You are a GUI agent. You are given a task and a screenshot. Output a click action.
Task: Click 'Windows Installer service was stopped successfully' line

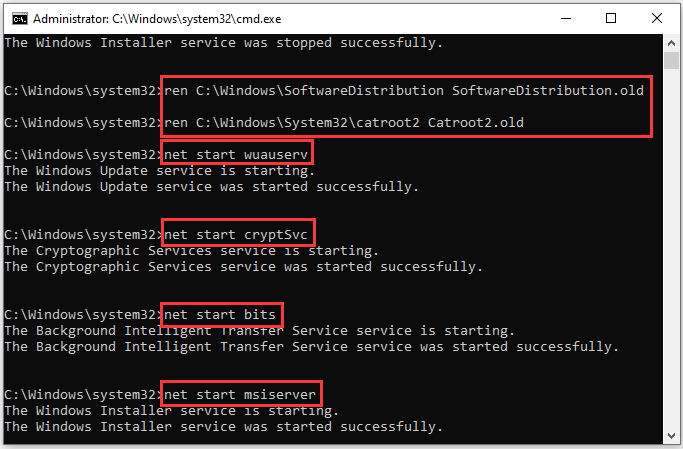coord(224,43)
